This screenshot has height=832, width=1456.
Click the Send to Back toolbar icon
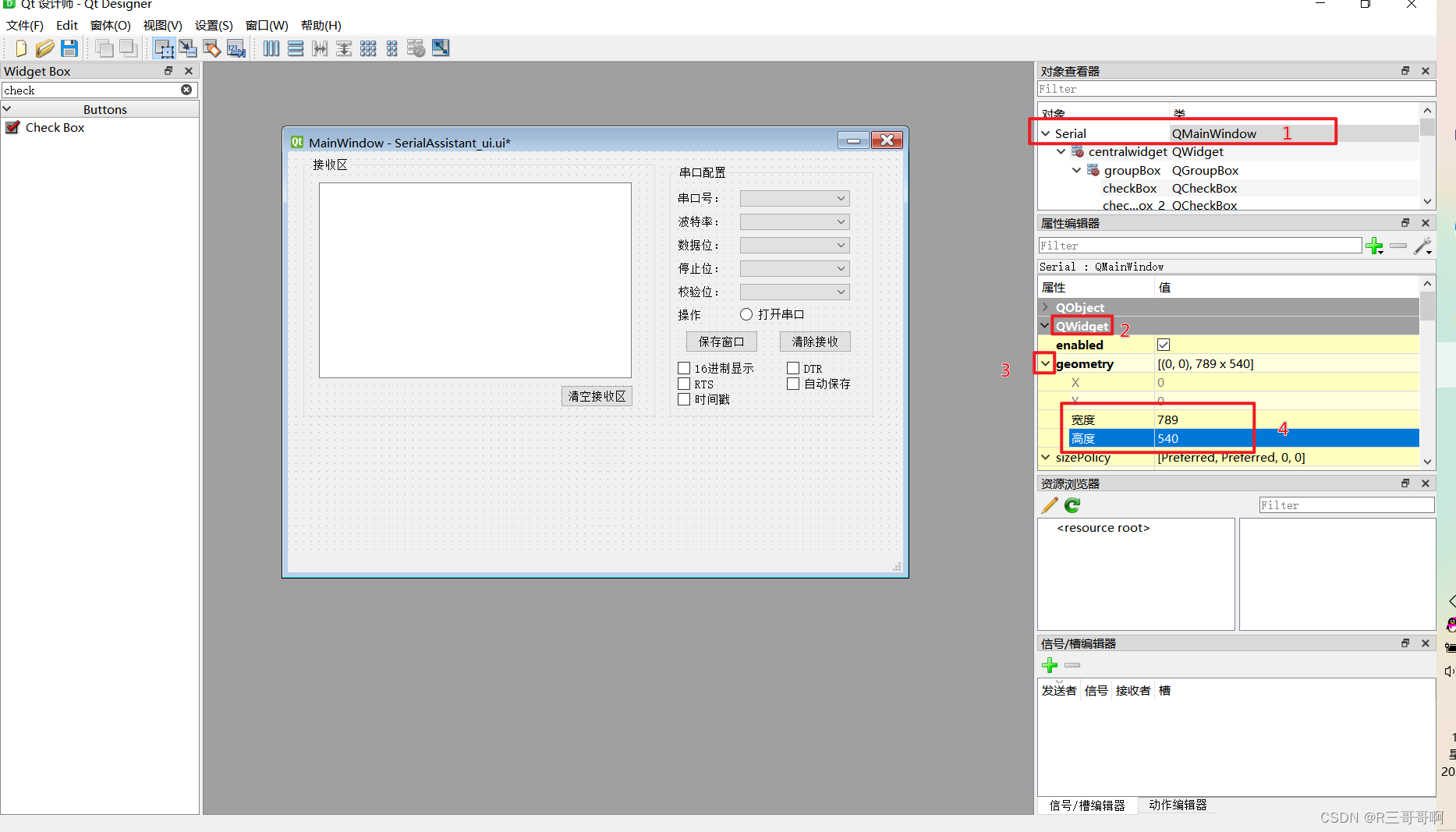click(104, 48)
